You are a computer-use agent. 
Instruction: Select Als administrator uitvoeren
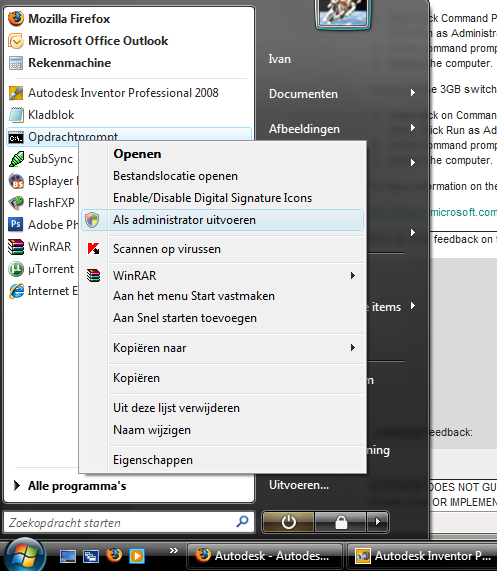tap(222, 220)
